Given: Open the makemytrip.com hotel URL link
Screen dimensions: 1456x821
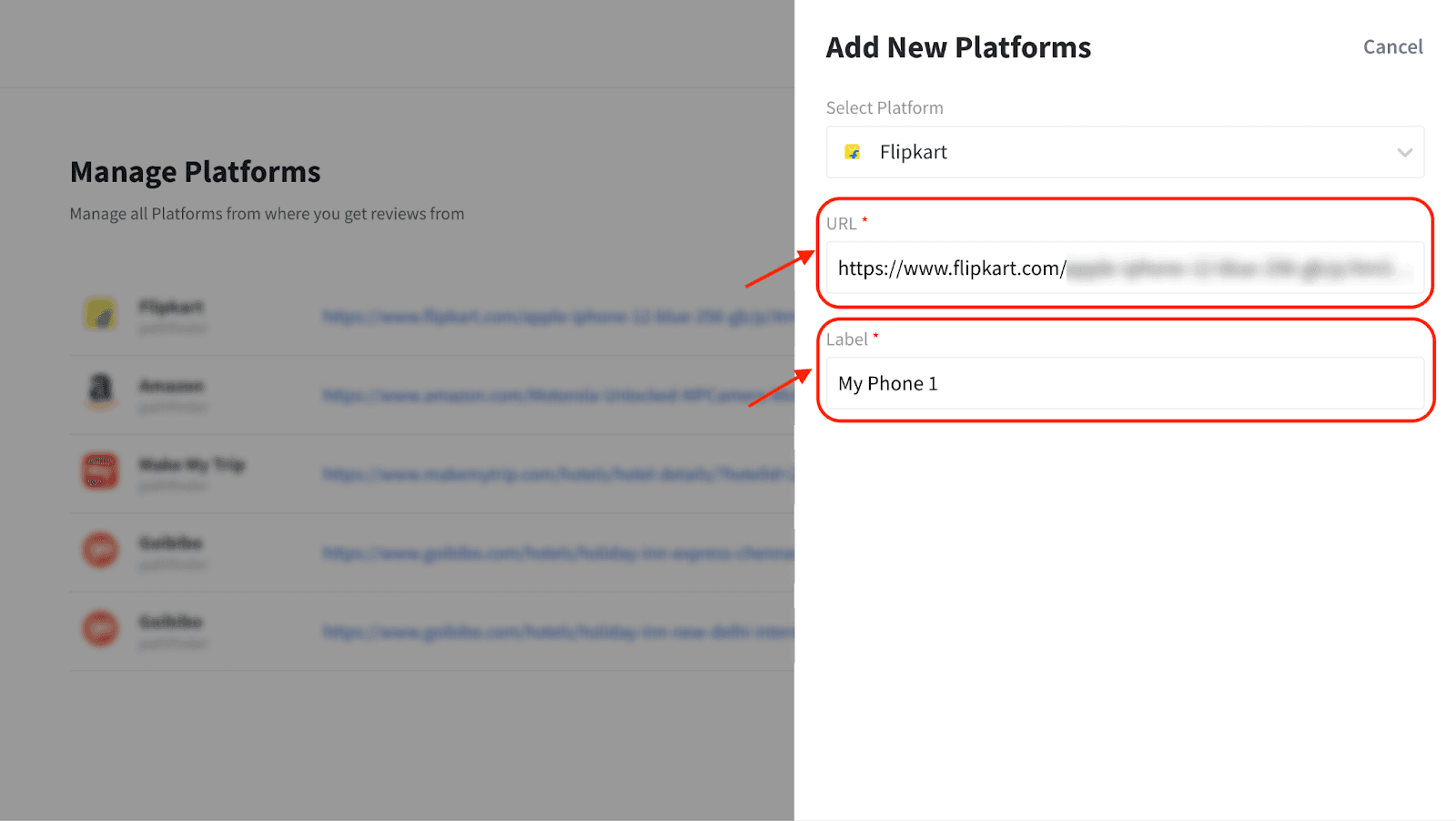Looking at the screenshot, I should tap(557, 474).
